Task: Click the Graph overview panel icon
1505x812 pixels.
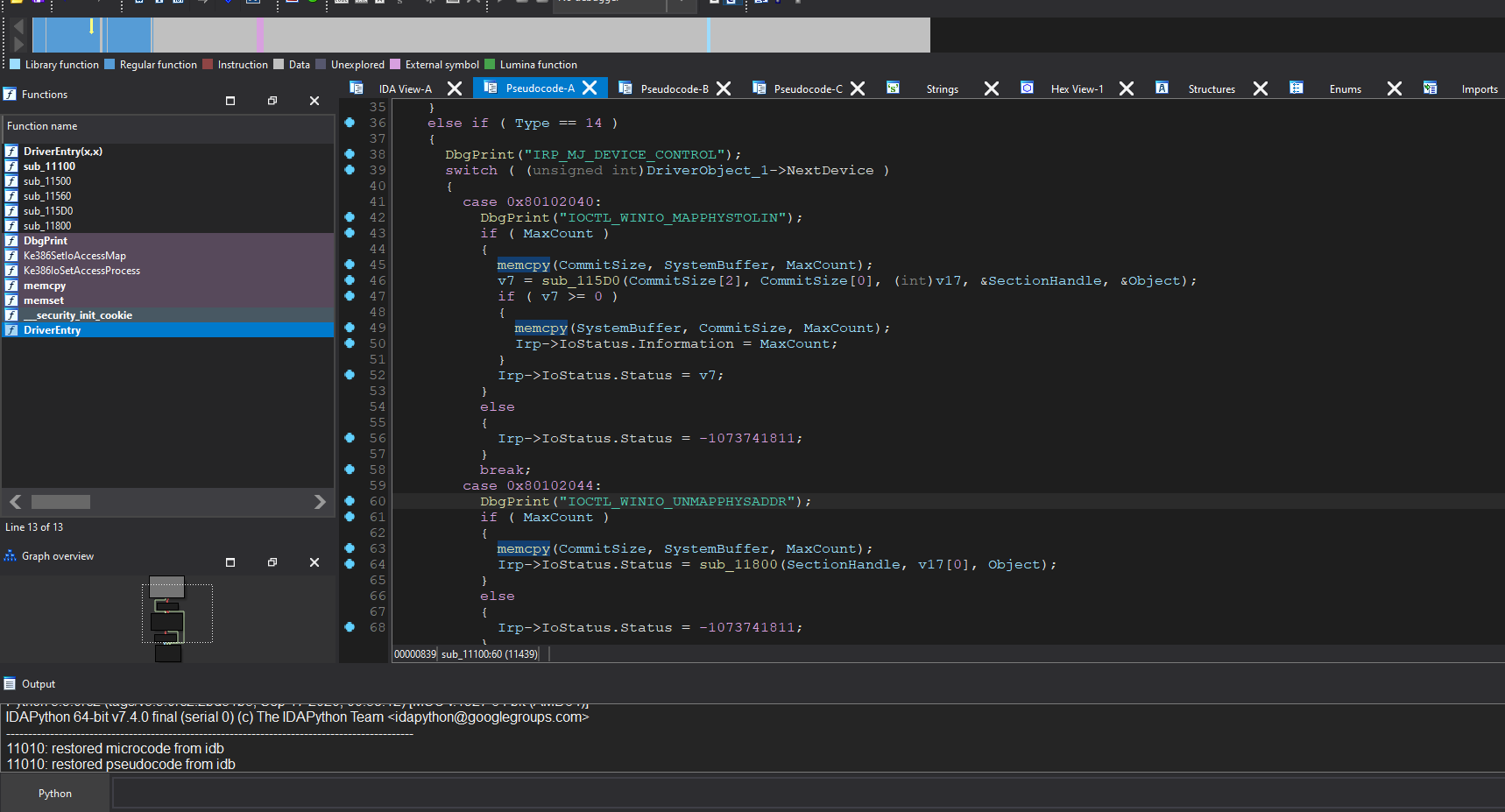Action: [11, 556]
